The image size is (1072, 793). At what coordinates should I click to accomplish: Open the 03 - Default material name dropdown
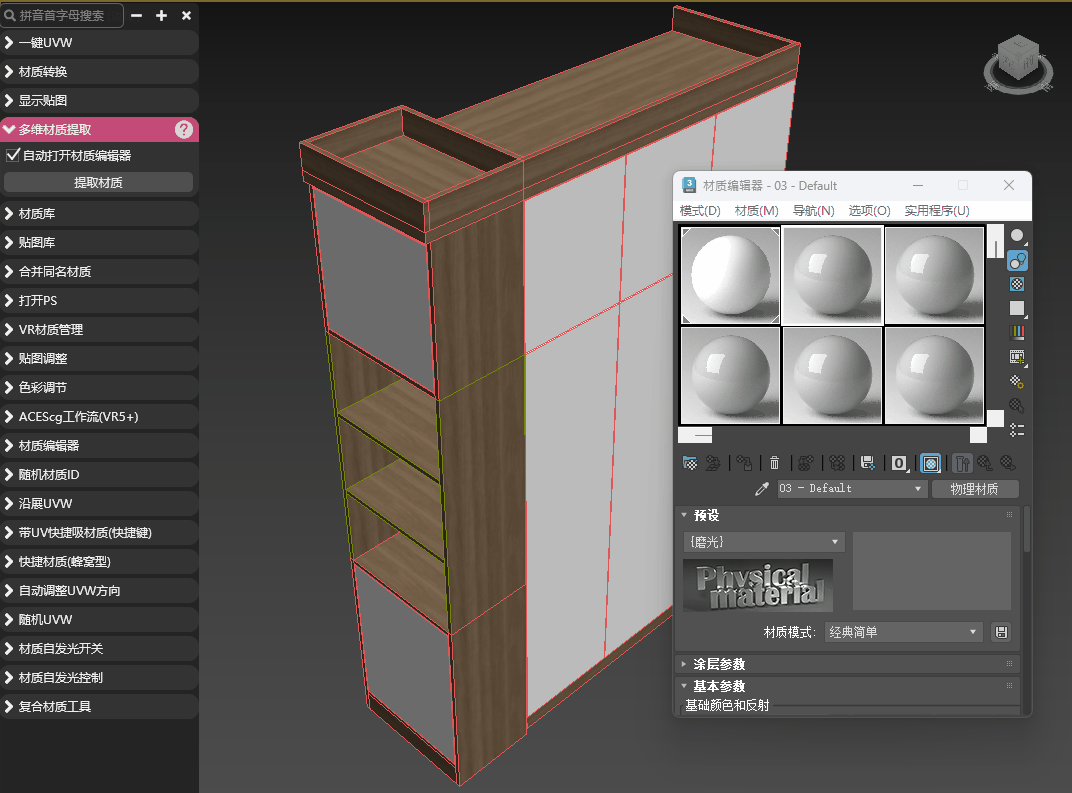[x=852, y=489]
